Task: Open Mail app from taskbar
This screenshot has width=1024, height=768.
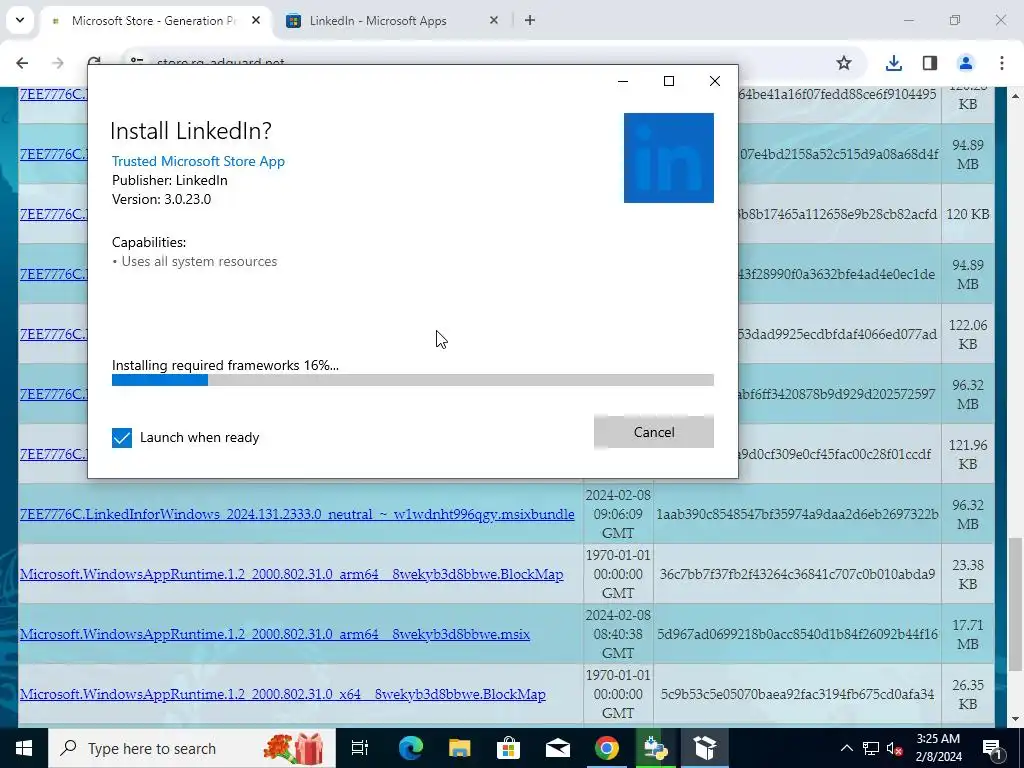Action: pyautogui.click(x=558, y=748)
